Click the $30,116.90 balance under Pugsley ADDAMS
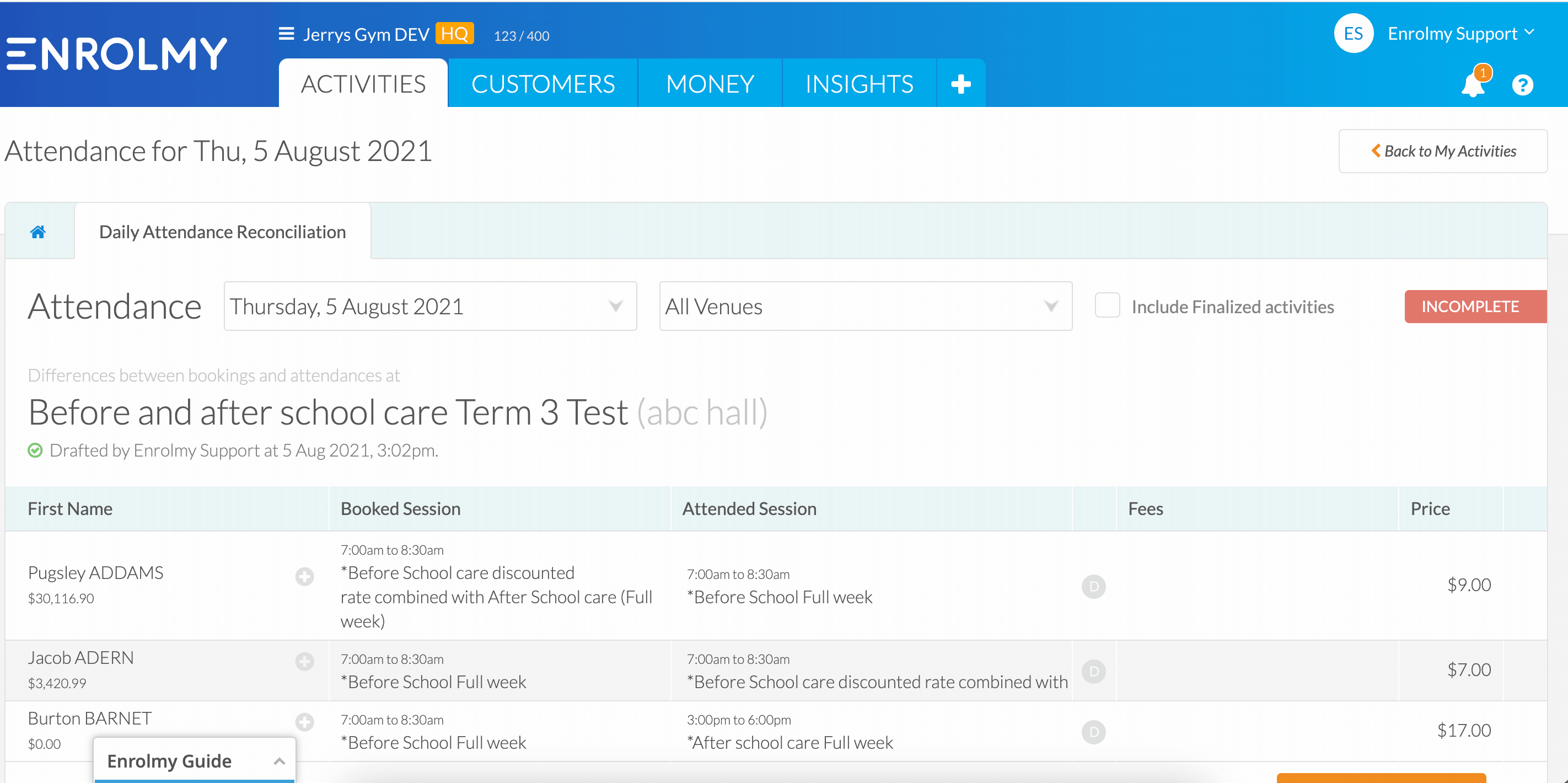The image size is (1568, 783). coord(61,598)
